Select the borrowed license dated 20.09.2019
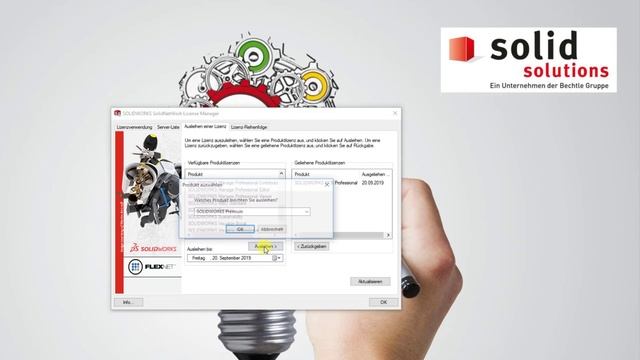The width and height of the screenshot is (640, 360). 341,183
